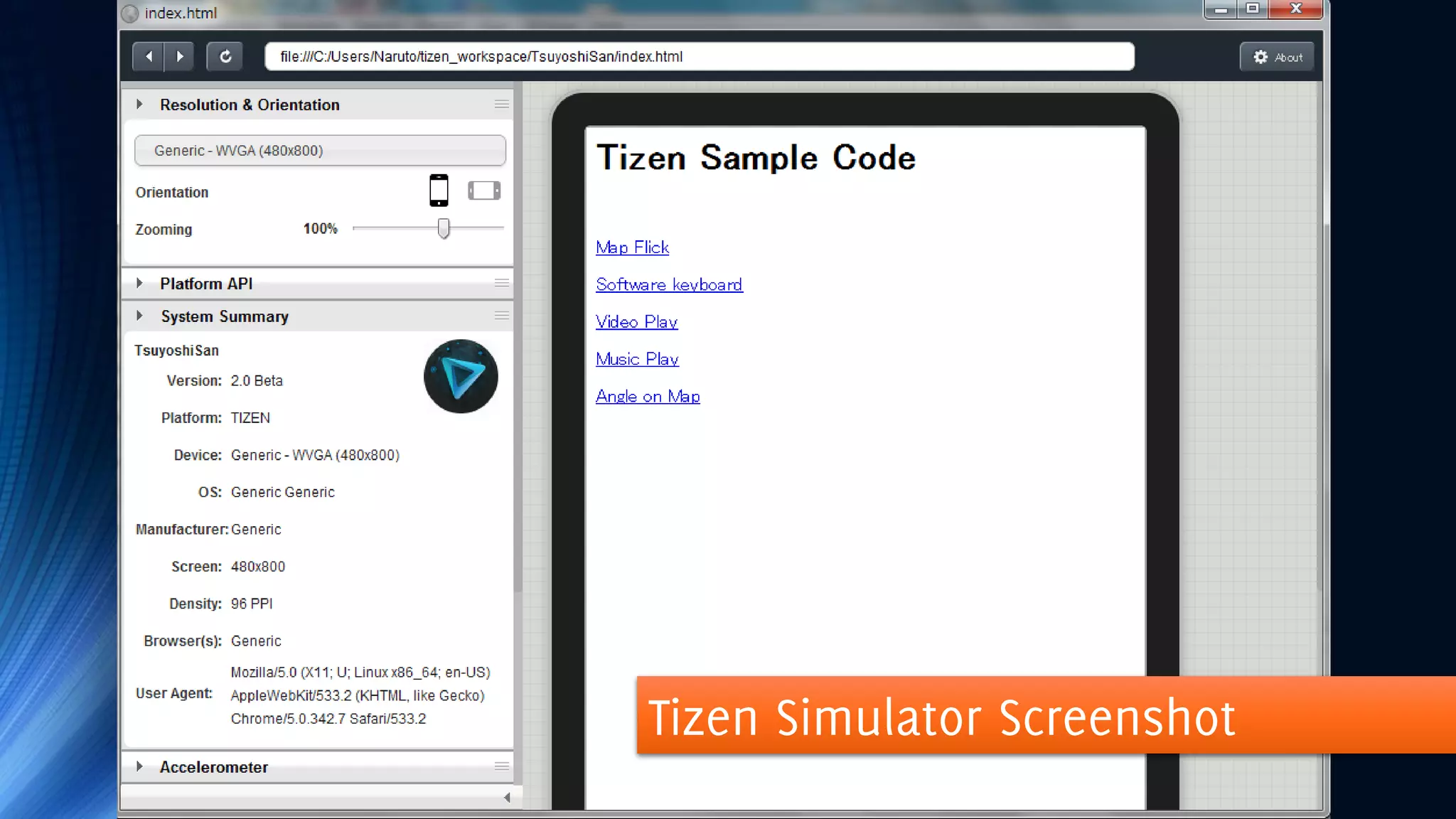Open the Map Flick link
The image size is (1456, 819).
pyautogui.click(x=632, y=247)
